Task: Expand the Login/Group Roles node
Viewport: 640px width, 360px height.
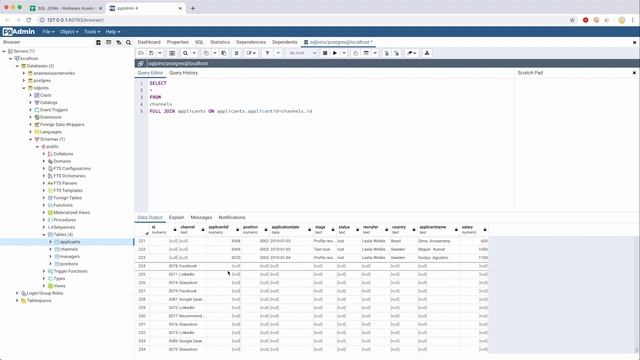Action: click(x=17, y=293)
